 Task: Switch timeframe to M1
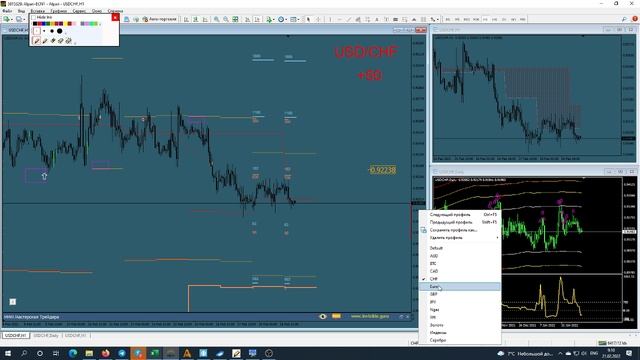coord(448,19)
